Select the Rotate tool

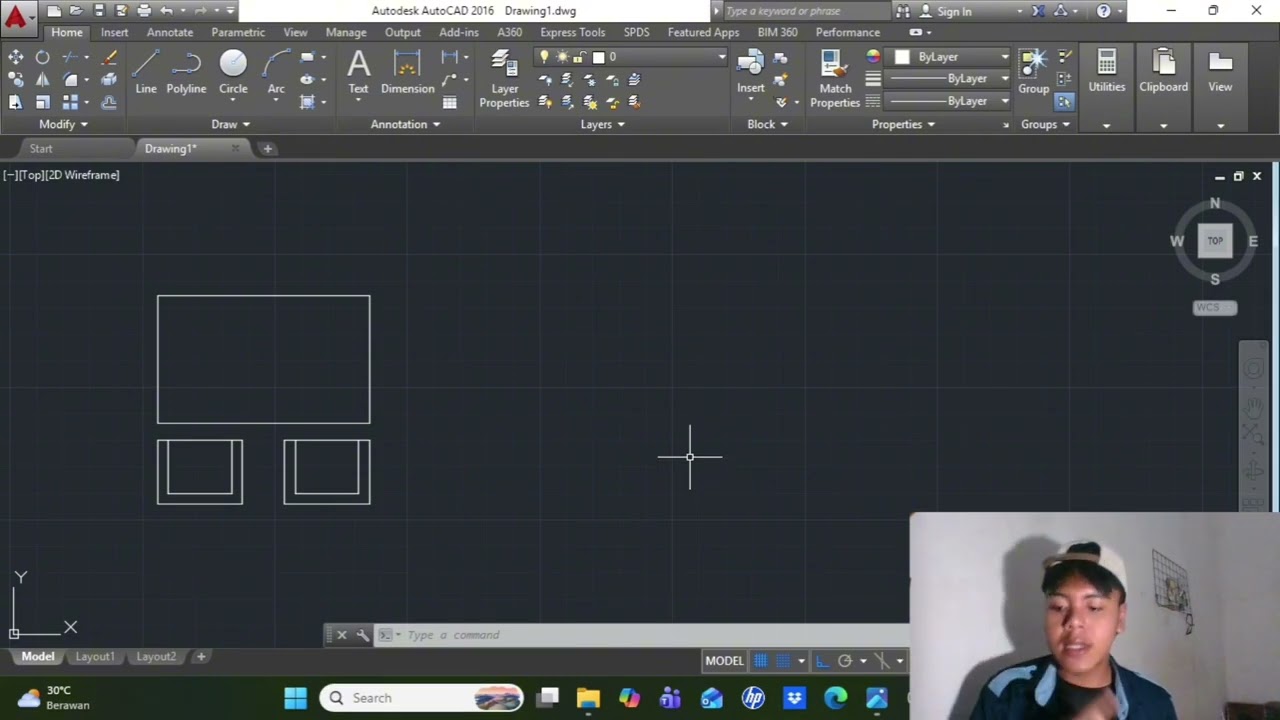(x=42, y=57)
